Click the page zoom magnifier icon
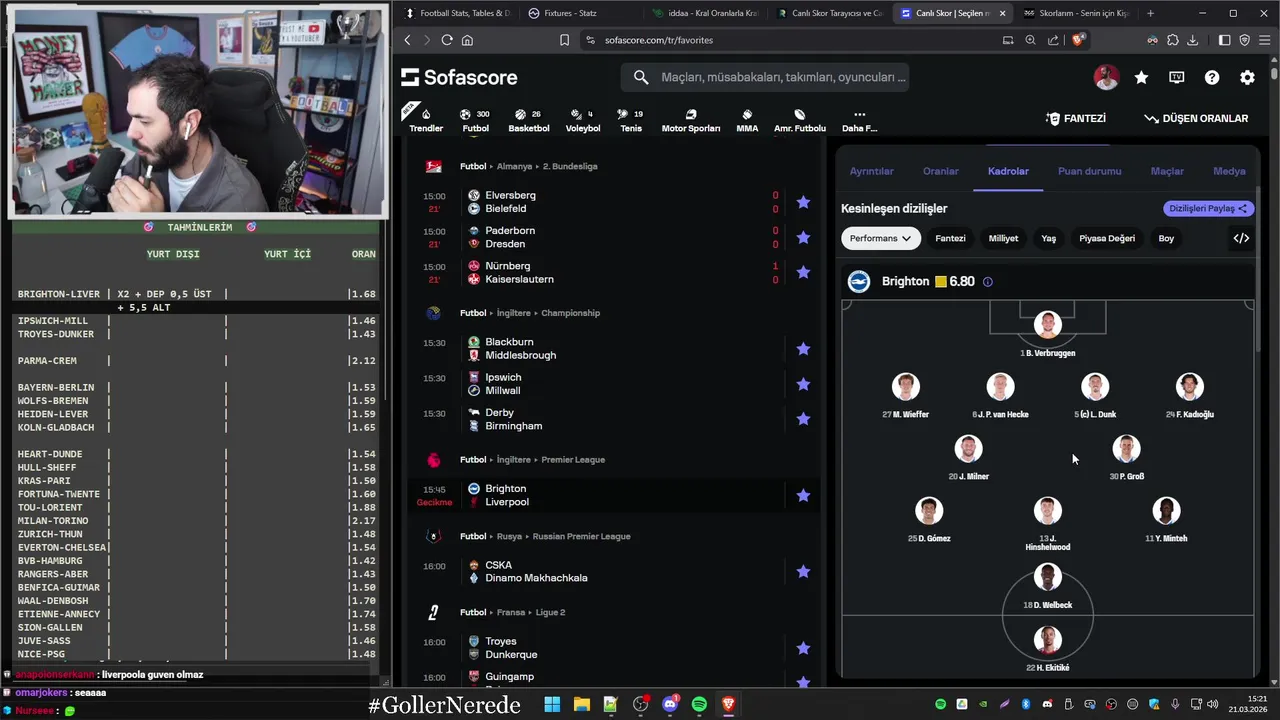This screenshot has width=1280, height=720. tap(1030, 40)
